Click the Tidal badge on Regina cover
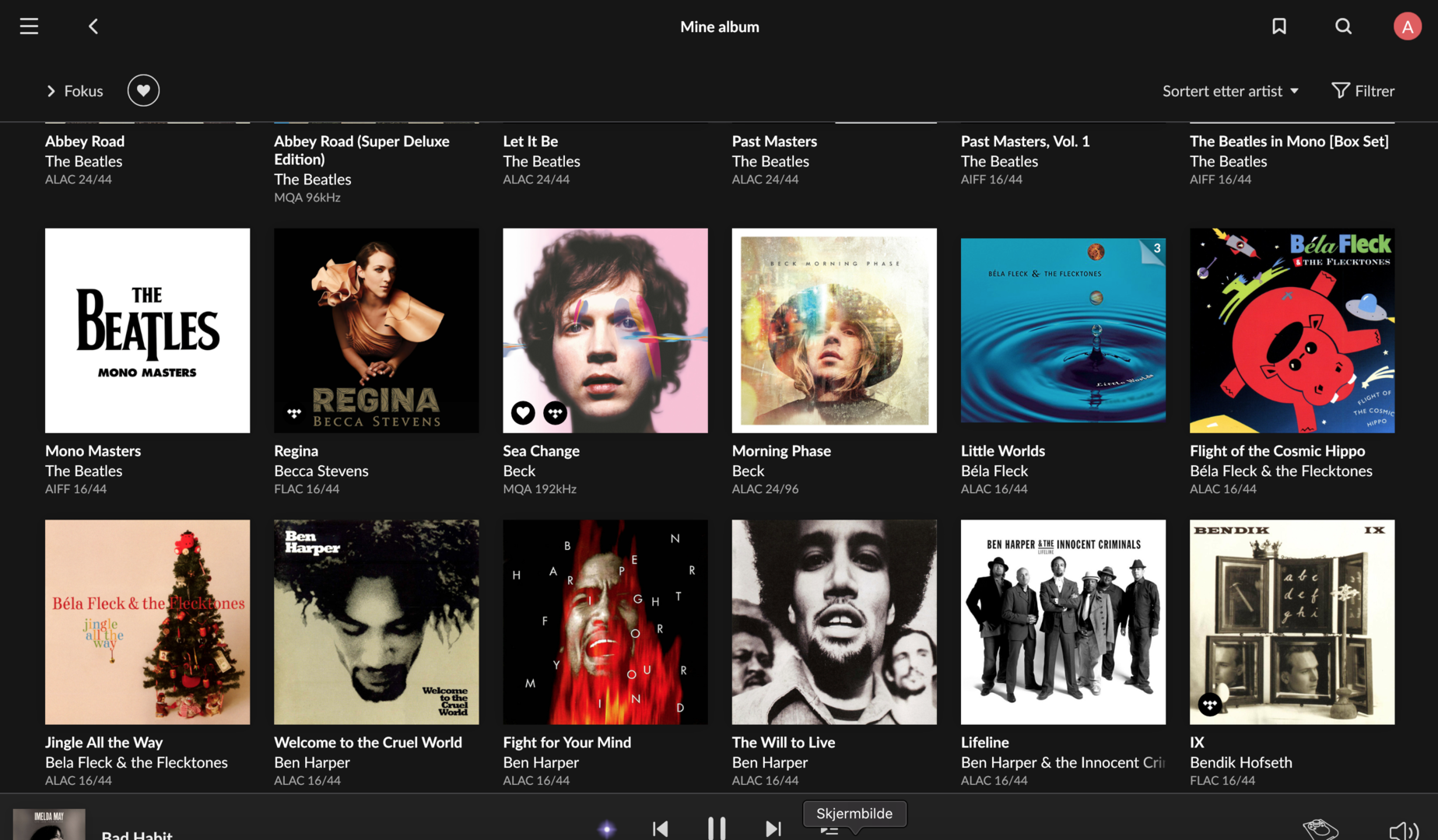The image size is (1438, 840). (294, 413)
